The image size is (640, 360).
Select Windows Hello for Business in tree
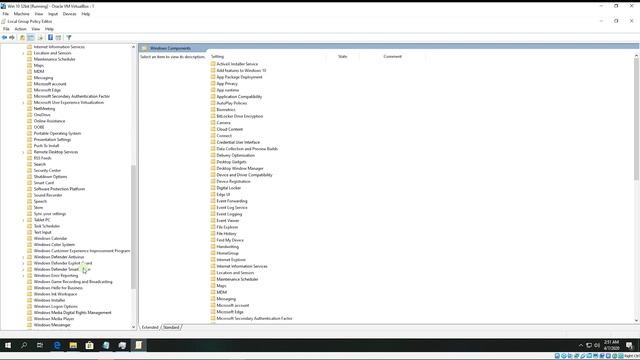58,288
